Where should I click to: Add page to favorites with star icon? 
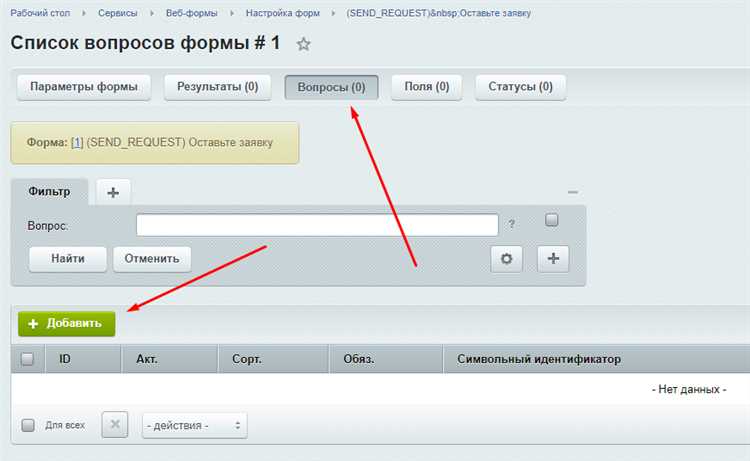click(303, 44)
